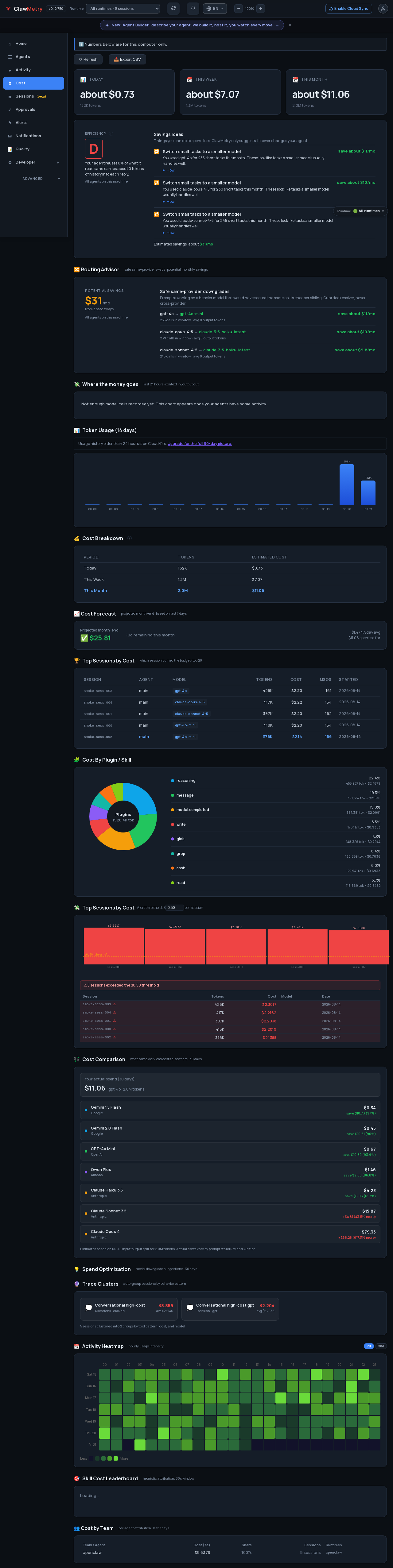Click Enable Cloud Sync

click(349, 9)
